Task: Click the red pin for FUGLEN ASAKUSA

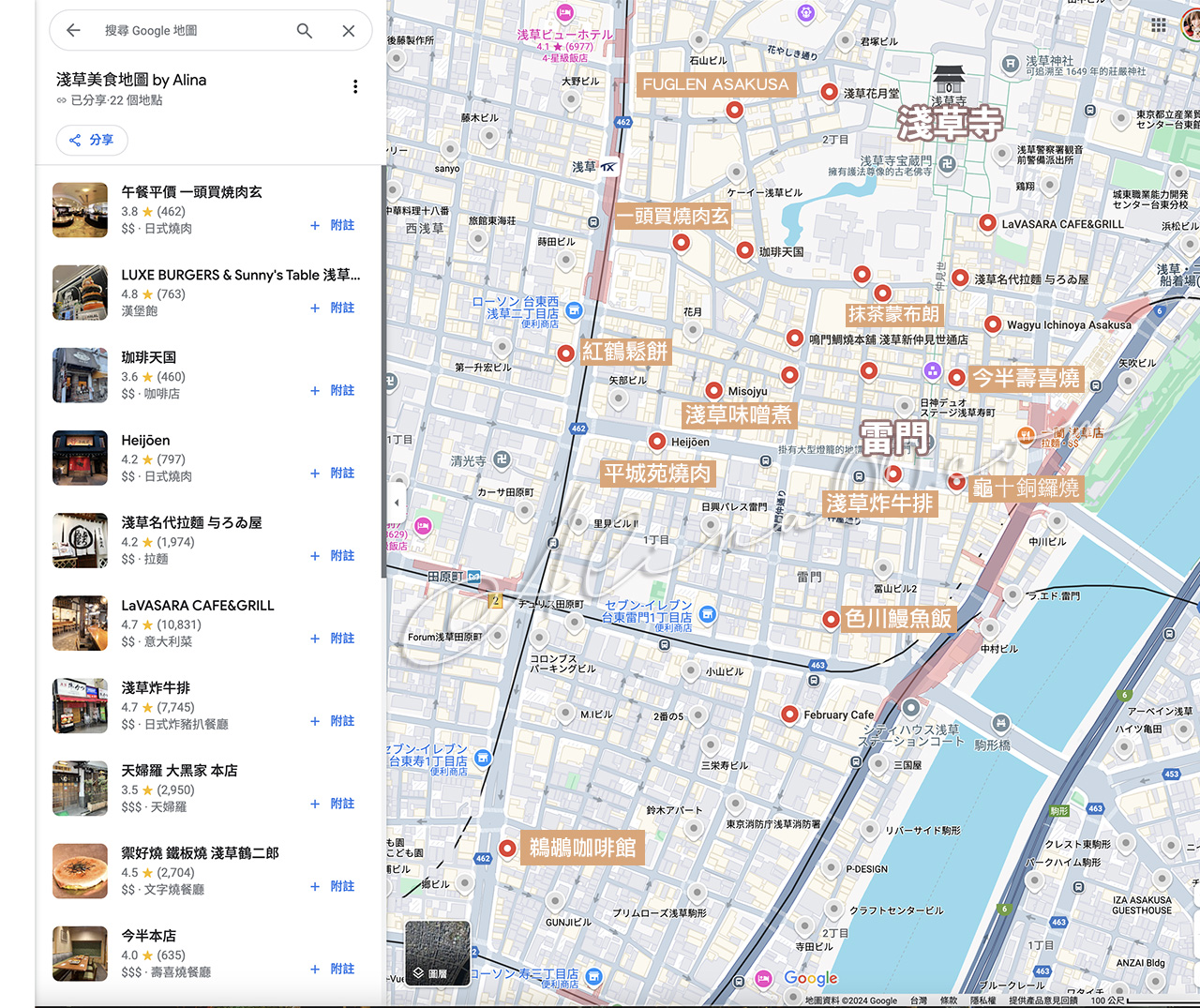Action: [735, 110]
